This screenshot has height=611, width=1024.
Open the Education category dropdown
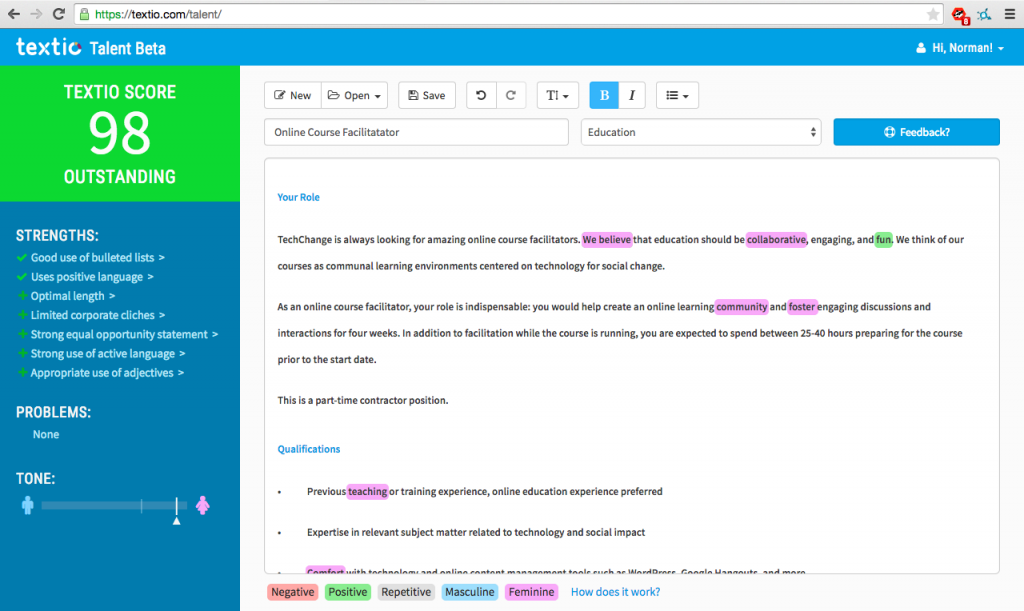[701, 132]
